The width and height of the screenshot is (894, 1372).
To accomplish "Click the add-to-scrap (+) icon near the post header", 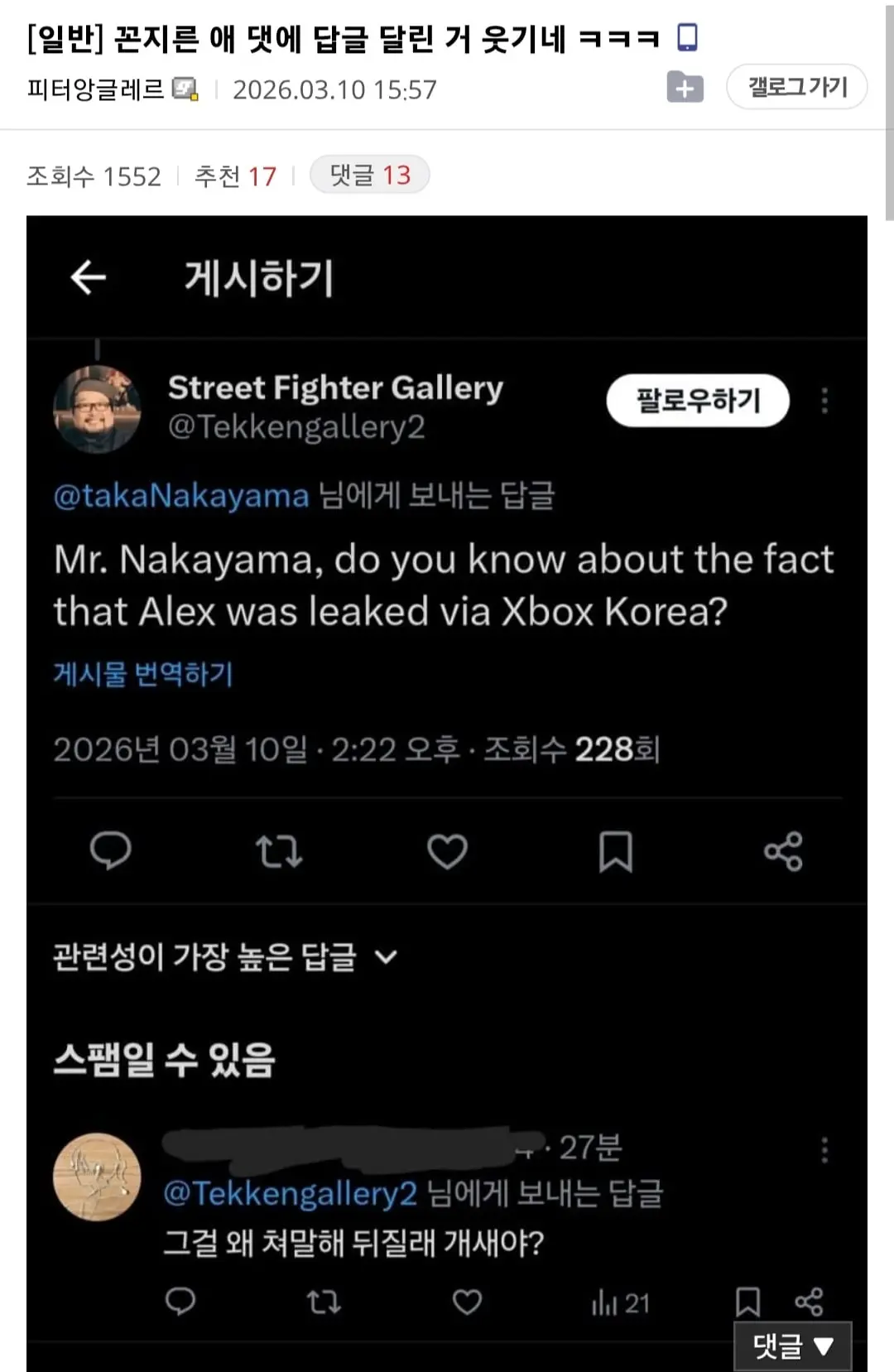I will tap(685, 86).
